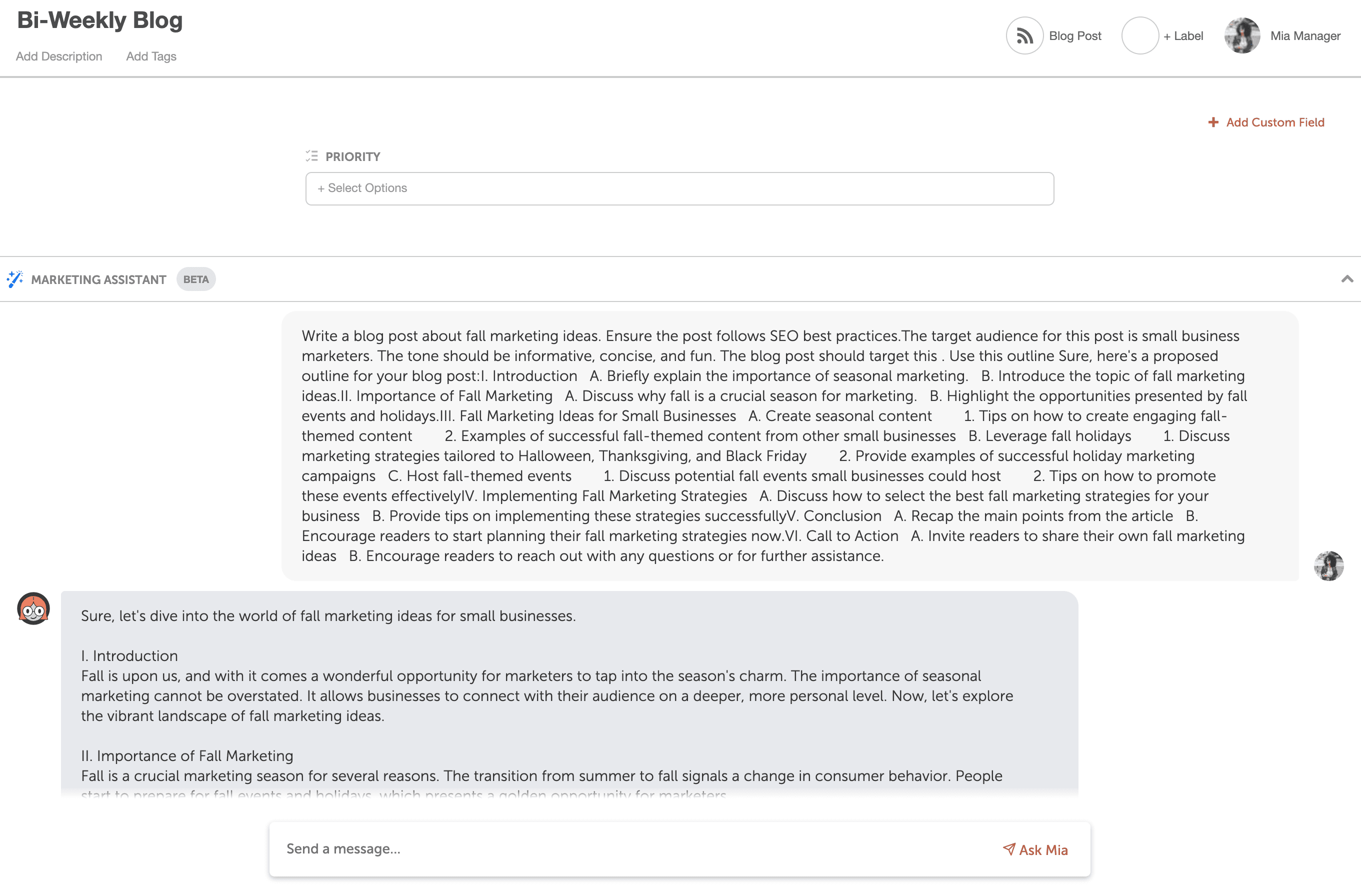This screenshot has height=896, width=1361.
Task: Click Add Description below the title
Action: pyautogui.click(x=59, y=56)
